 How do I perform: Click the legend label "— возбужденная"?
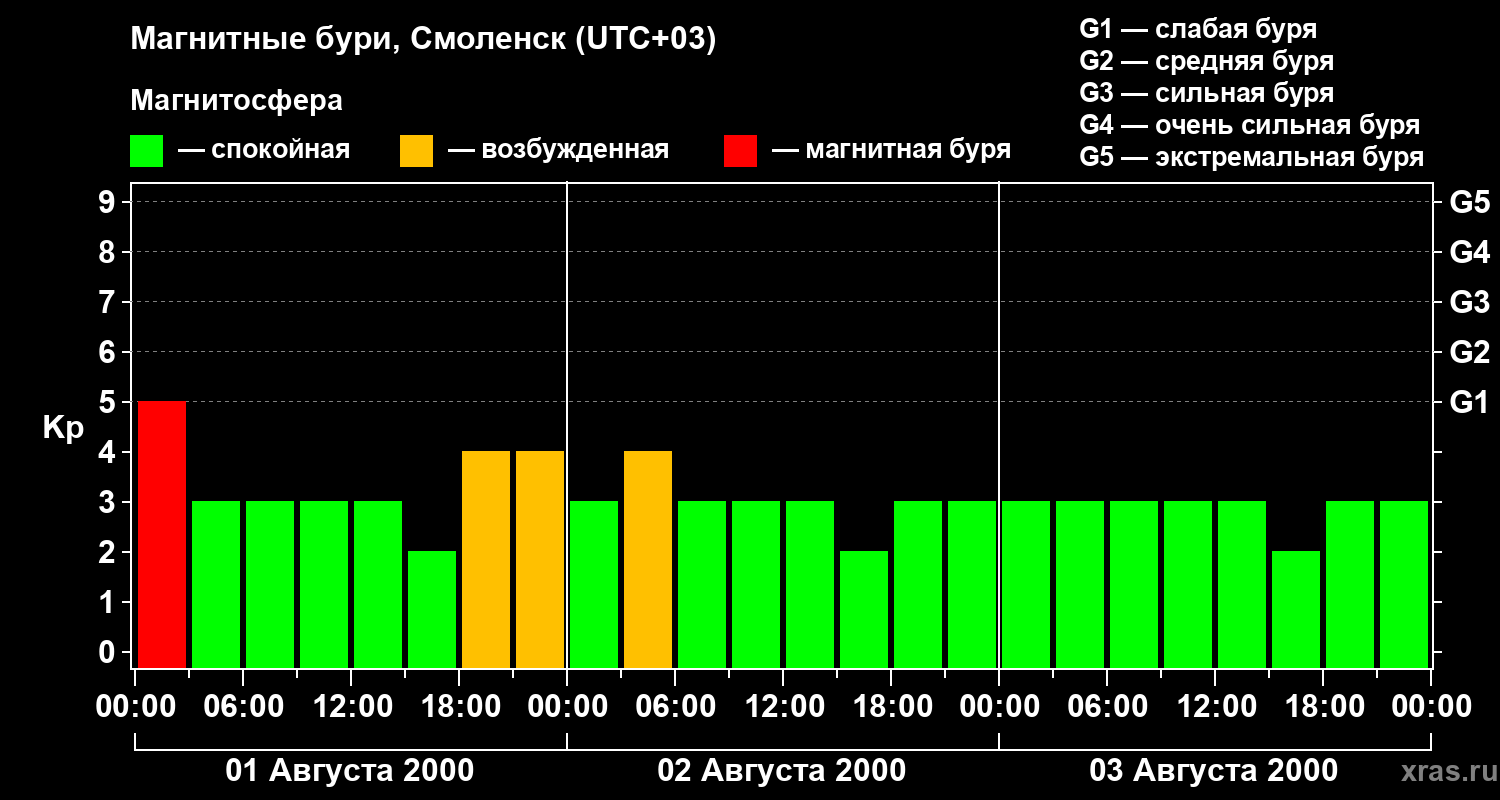point(558,150)
